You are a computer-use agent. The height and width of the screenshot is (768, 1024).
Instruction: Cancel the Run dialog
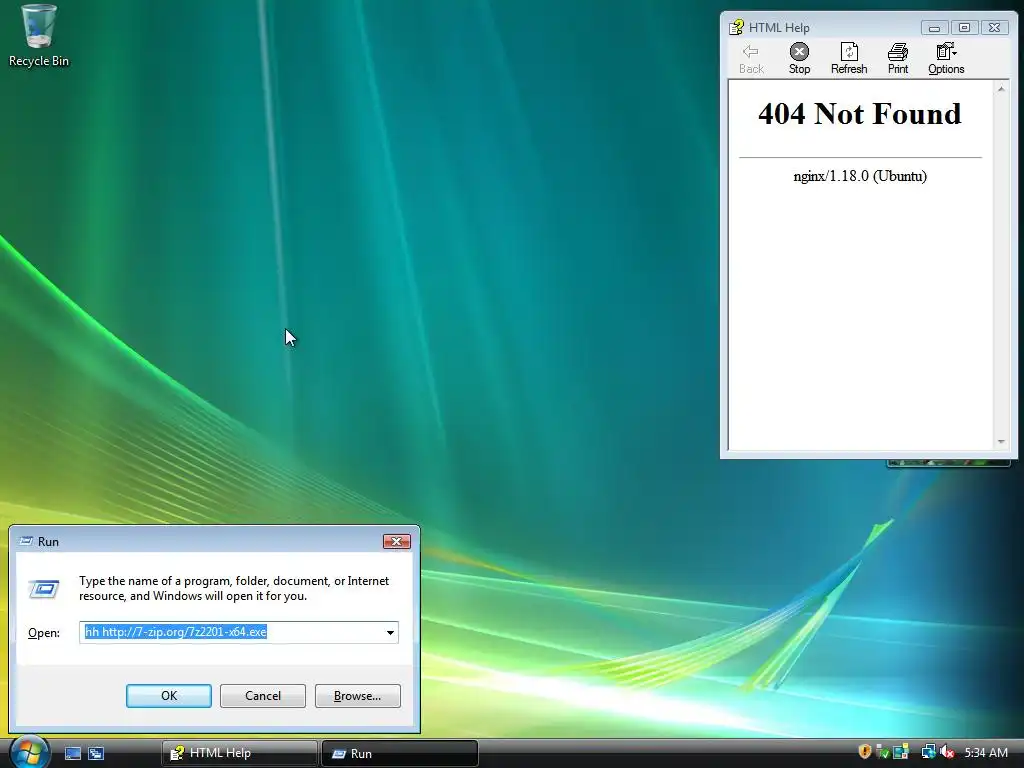point(263,696)
